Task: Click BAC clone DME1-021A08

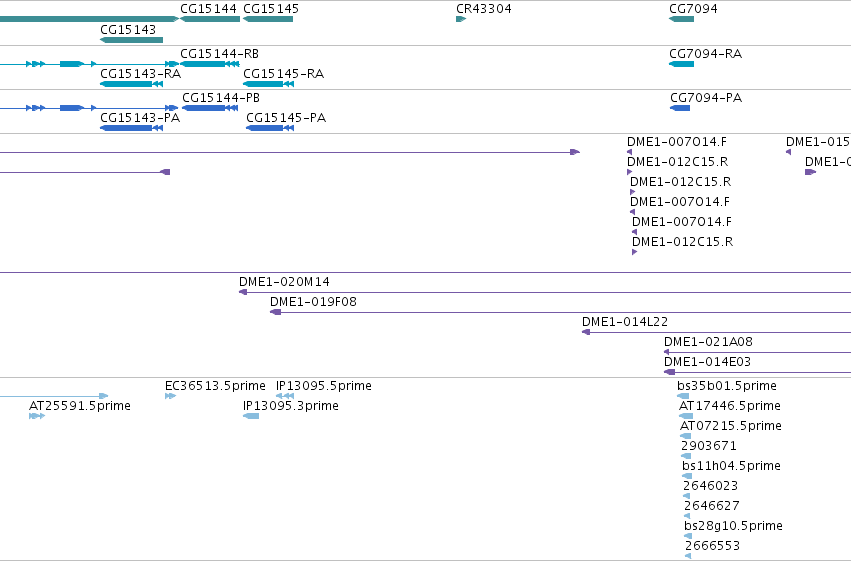Action: (758, 352)
